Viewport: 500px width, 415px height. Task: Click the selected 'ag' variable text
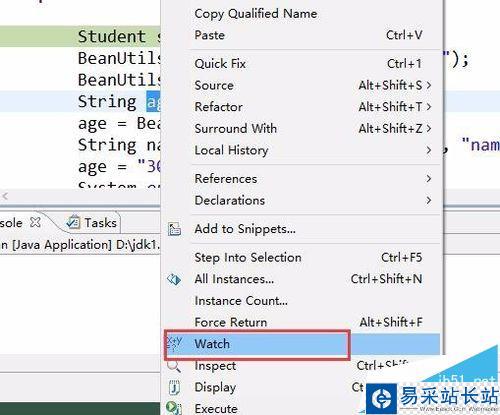(153, 102)
